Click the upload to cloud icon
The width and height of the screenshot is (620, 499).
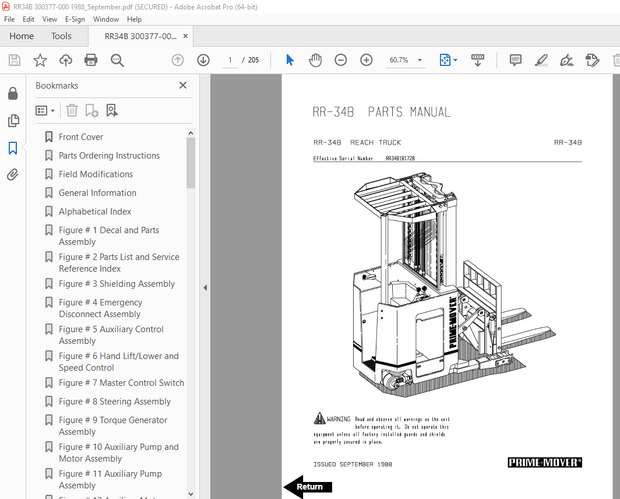tap(66, 60)
